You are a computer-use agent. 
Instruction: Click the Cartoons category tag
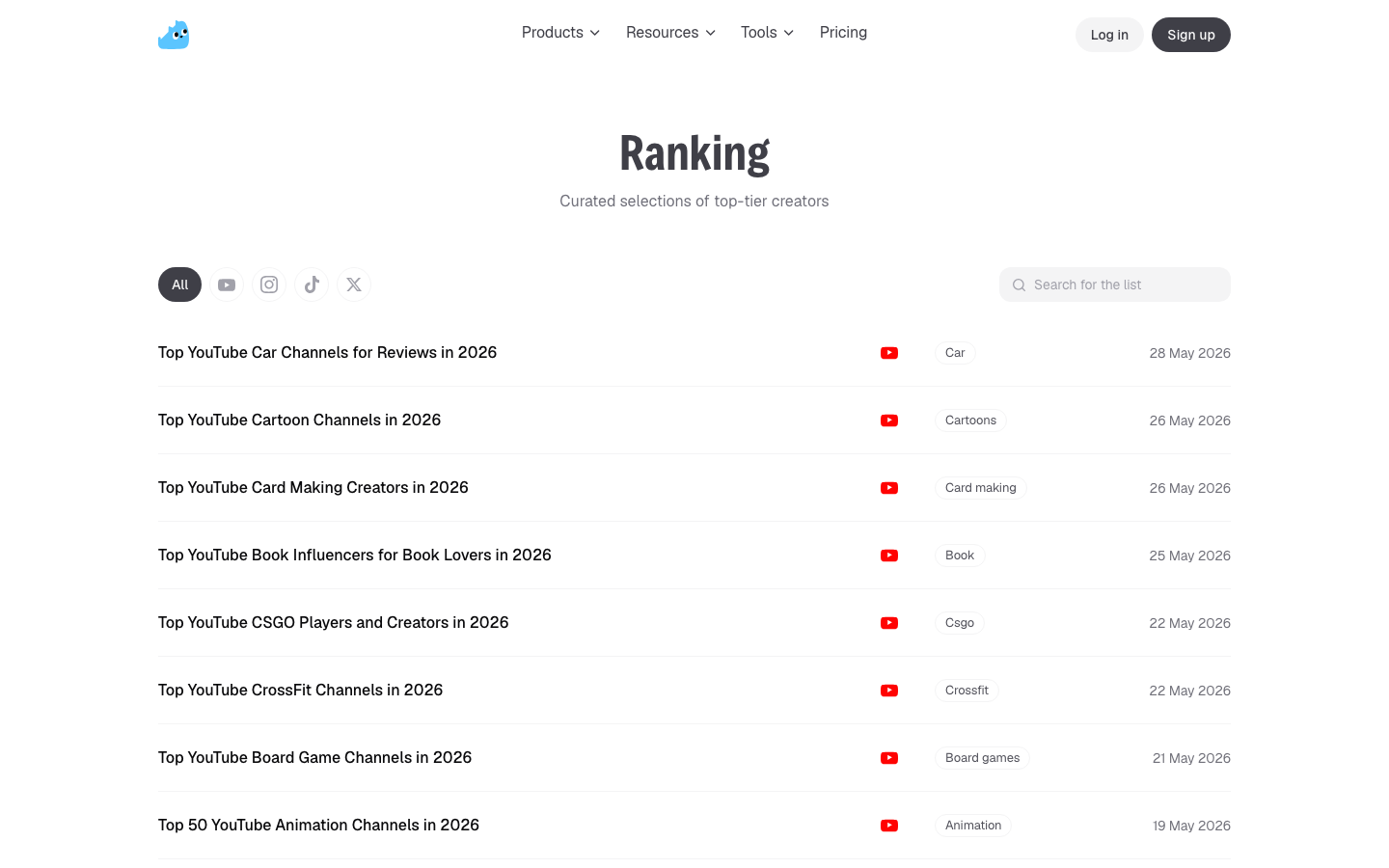click(x=970, y=420)
